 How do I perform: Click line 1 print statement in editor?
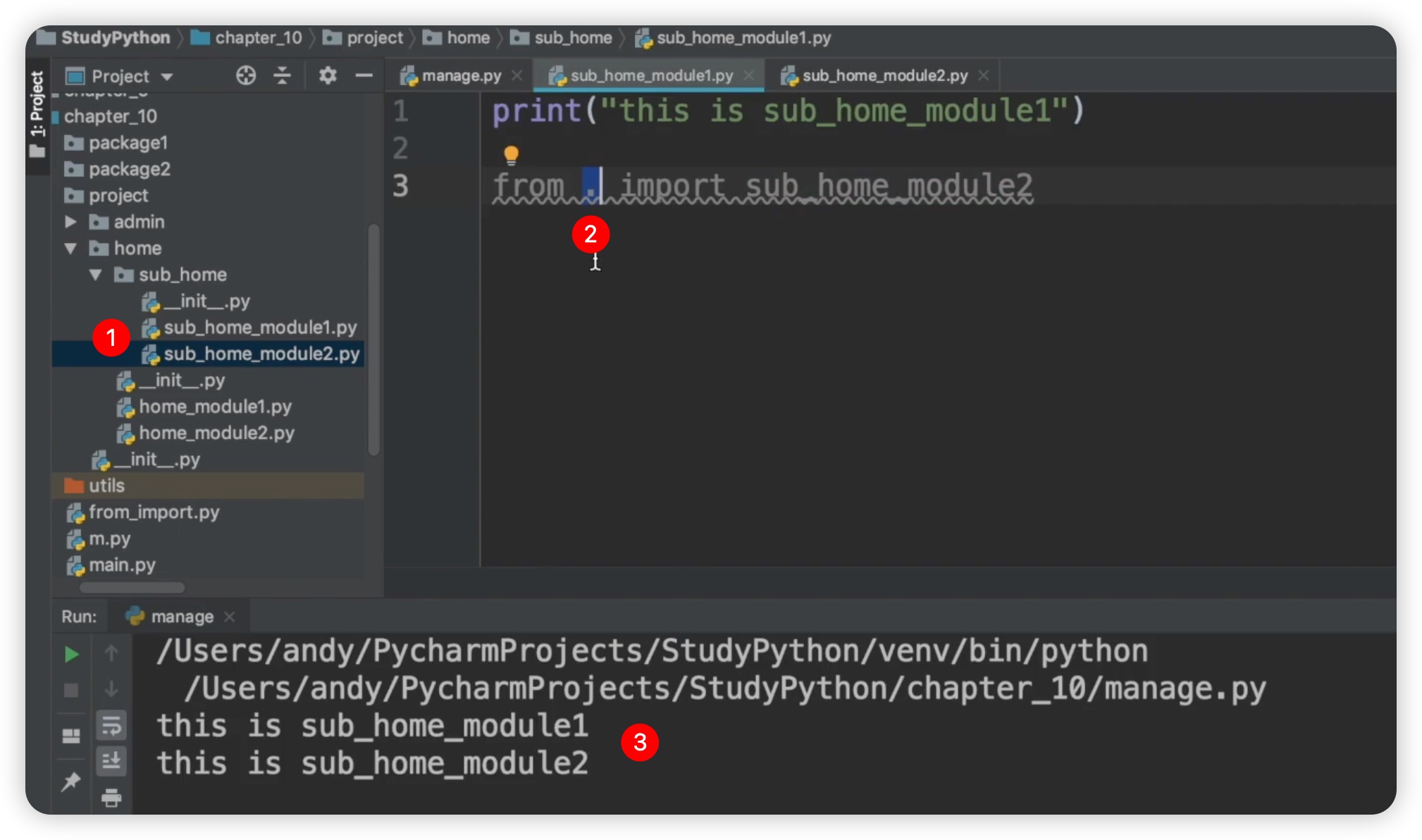[x=788, y=111]
